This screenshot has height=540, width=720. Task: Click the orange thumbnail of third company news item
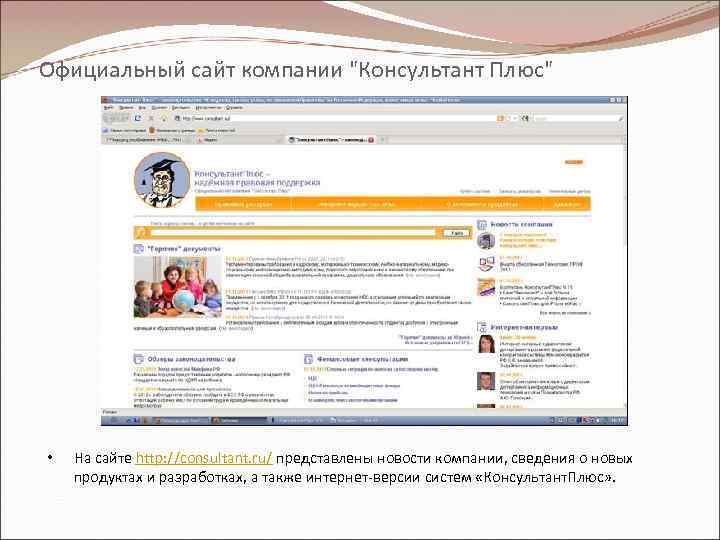pos(486,287)
